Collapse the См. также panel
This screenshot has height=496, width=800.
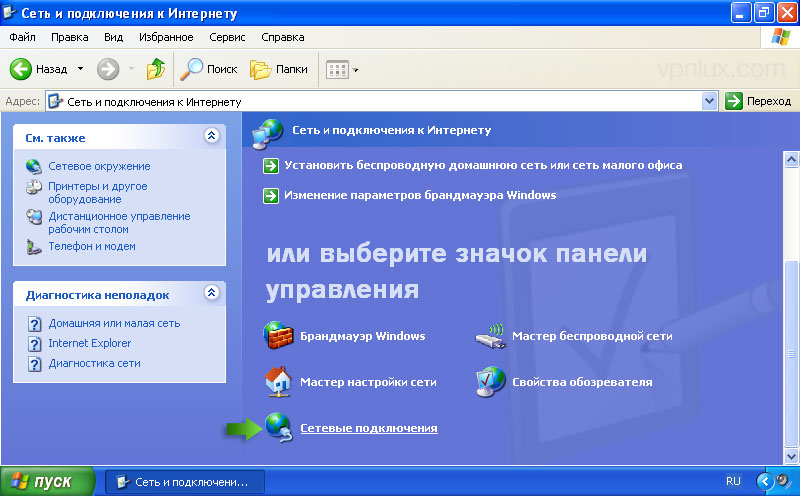212,135
